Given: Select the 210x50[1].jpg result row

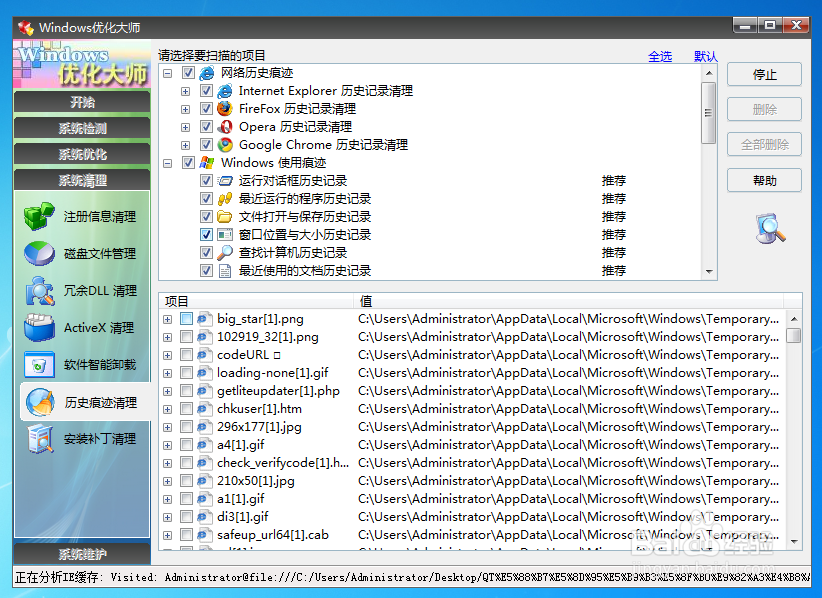Looking at the screenshot, I should pos(471,481).
